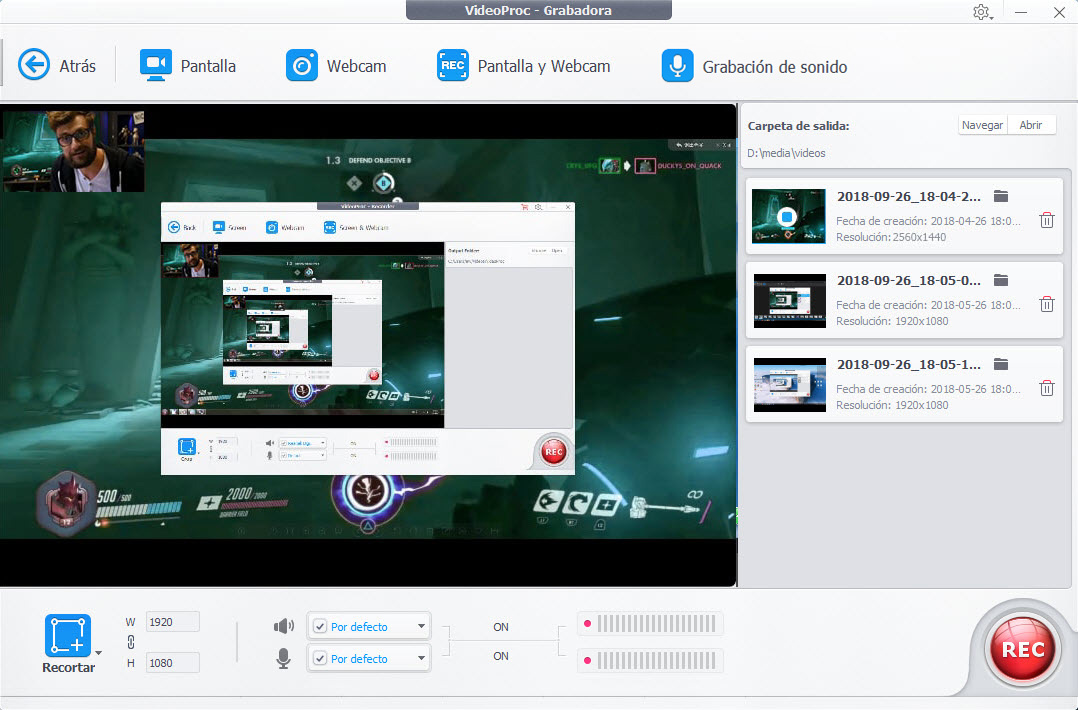Click the Abrir output folder button
Screen dimensions: 1078x710
1031,125
